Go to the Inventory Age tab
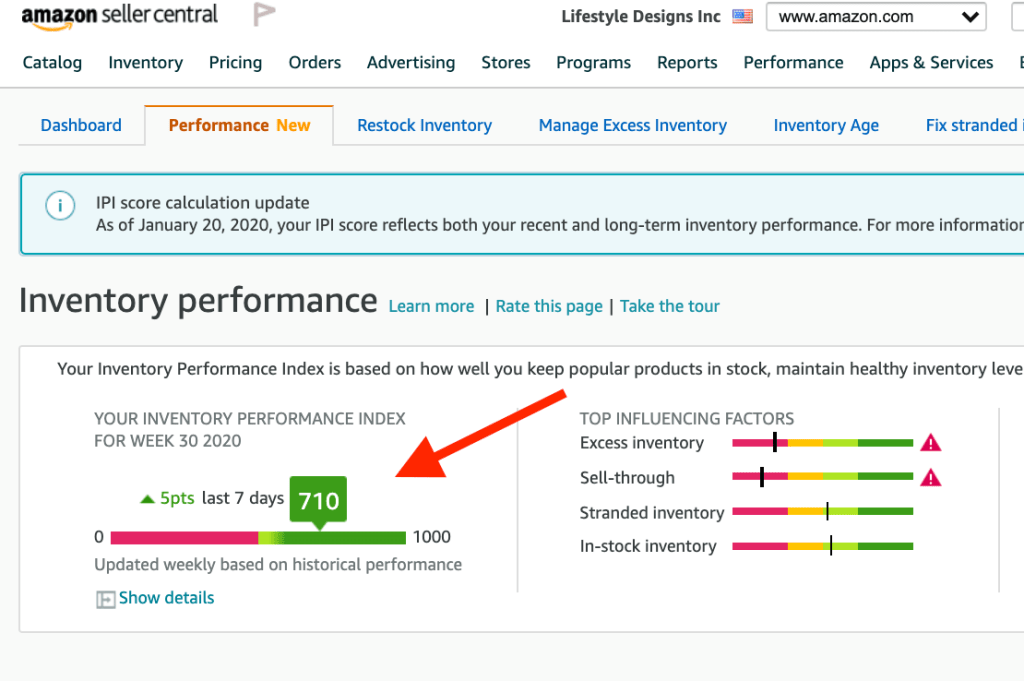This screenshot has width=1024, height=681. [826, 125]
